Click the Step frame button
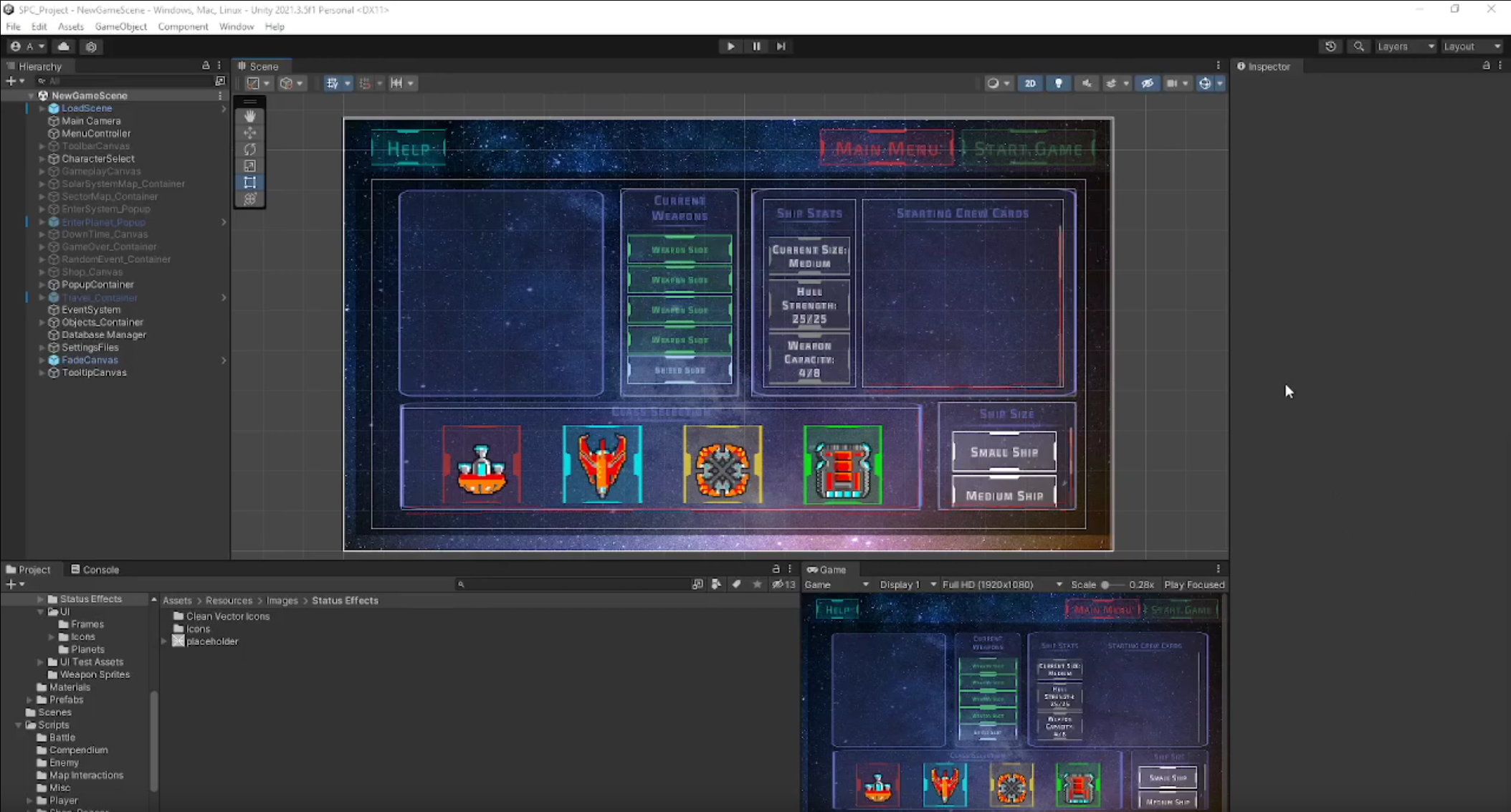The image size is (1511, 812). pyautogui.click(x=781, y=47)
